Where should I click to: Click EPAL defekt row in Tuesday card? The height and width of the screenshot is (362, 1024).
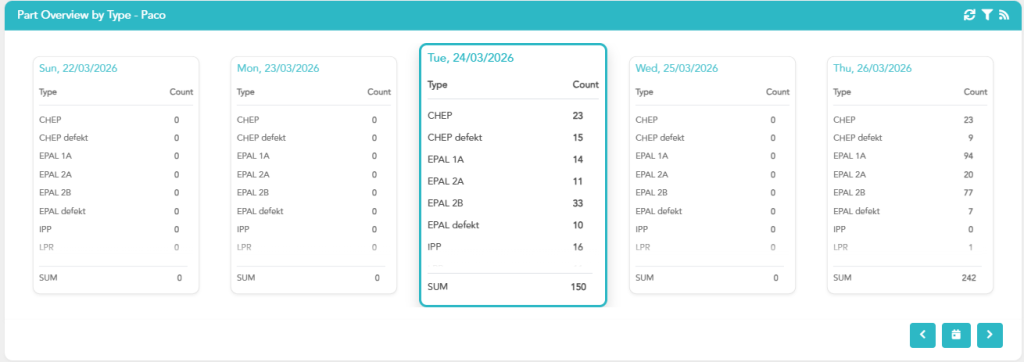tap(512, 225)
